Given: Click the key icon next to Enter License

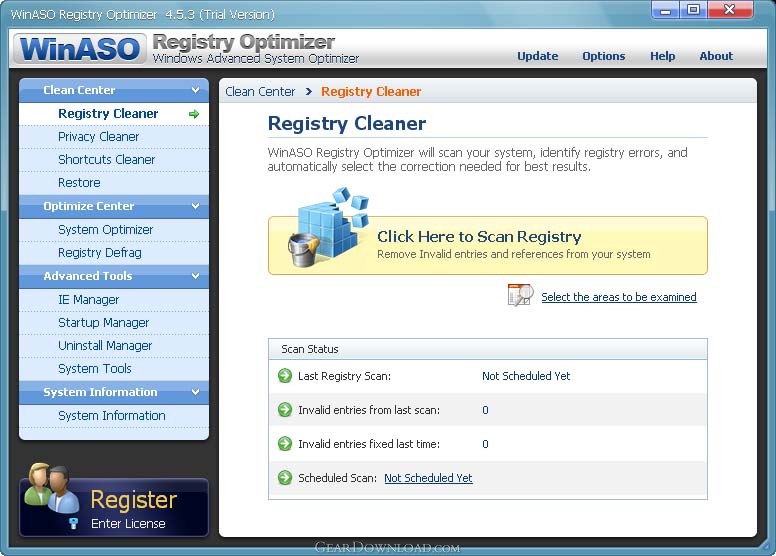Looking at the screenshot, I should [x=73, y=523].
